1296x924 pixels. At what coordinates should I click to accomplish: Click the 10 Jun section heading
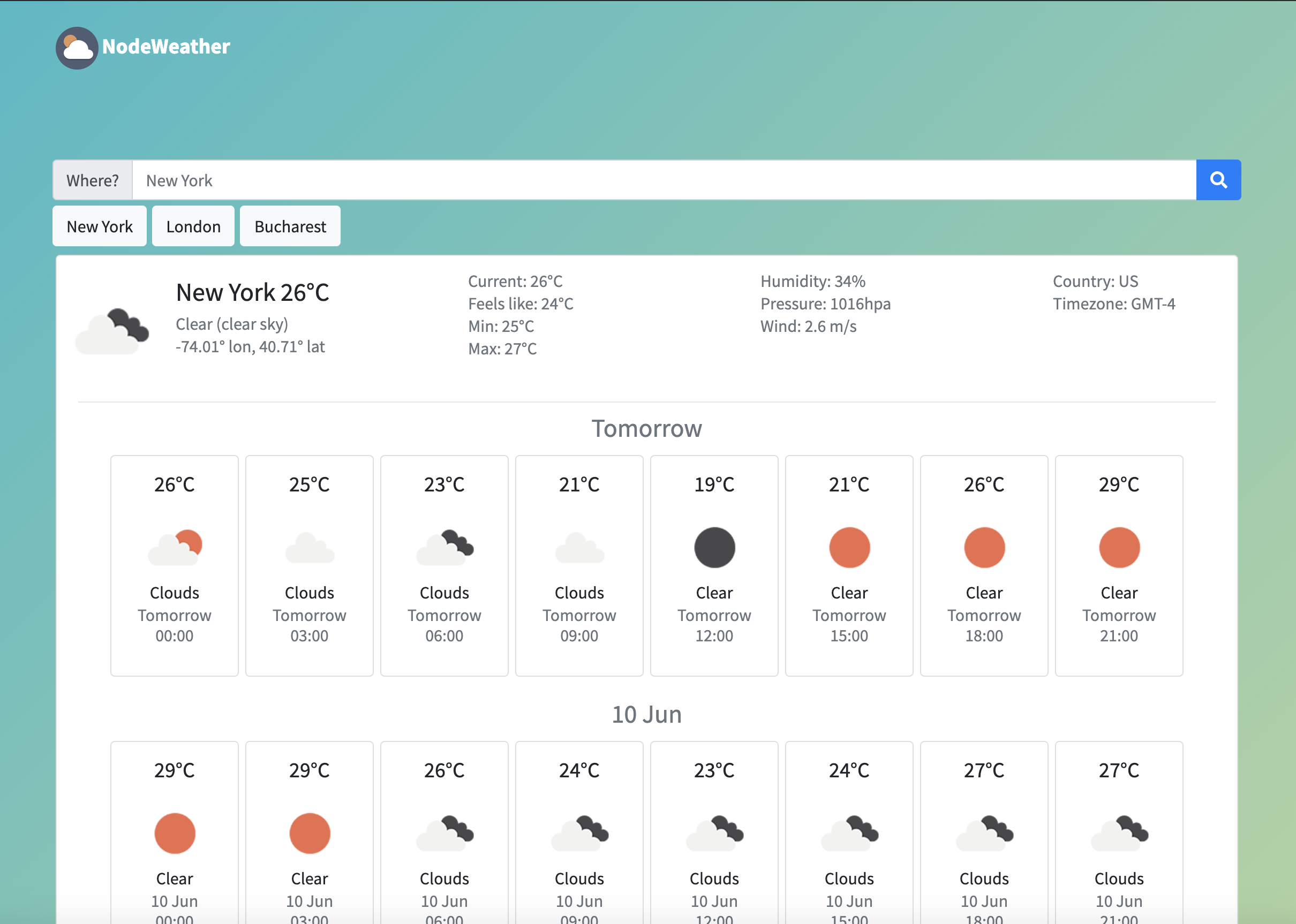(x=646, y=714)
